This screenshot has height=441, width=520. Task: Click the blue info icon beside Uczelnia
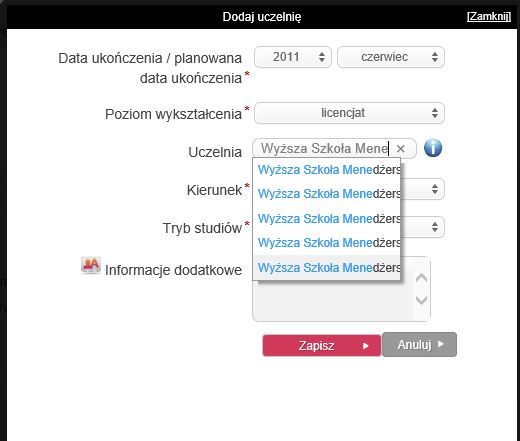tap(433, 148)
